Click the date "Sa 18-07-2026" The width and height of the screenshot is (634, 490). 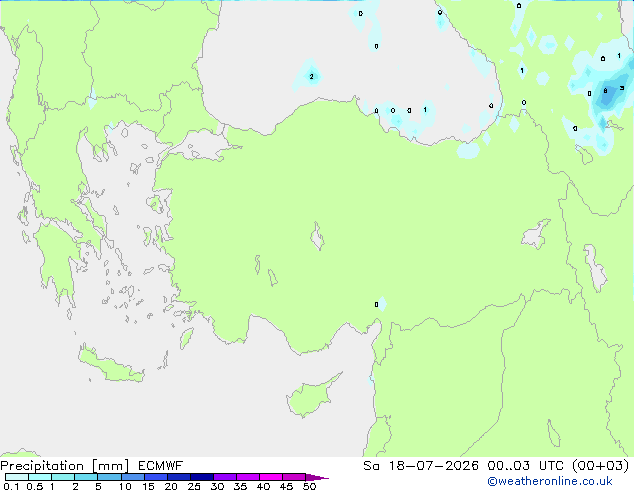coord(421,466)
